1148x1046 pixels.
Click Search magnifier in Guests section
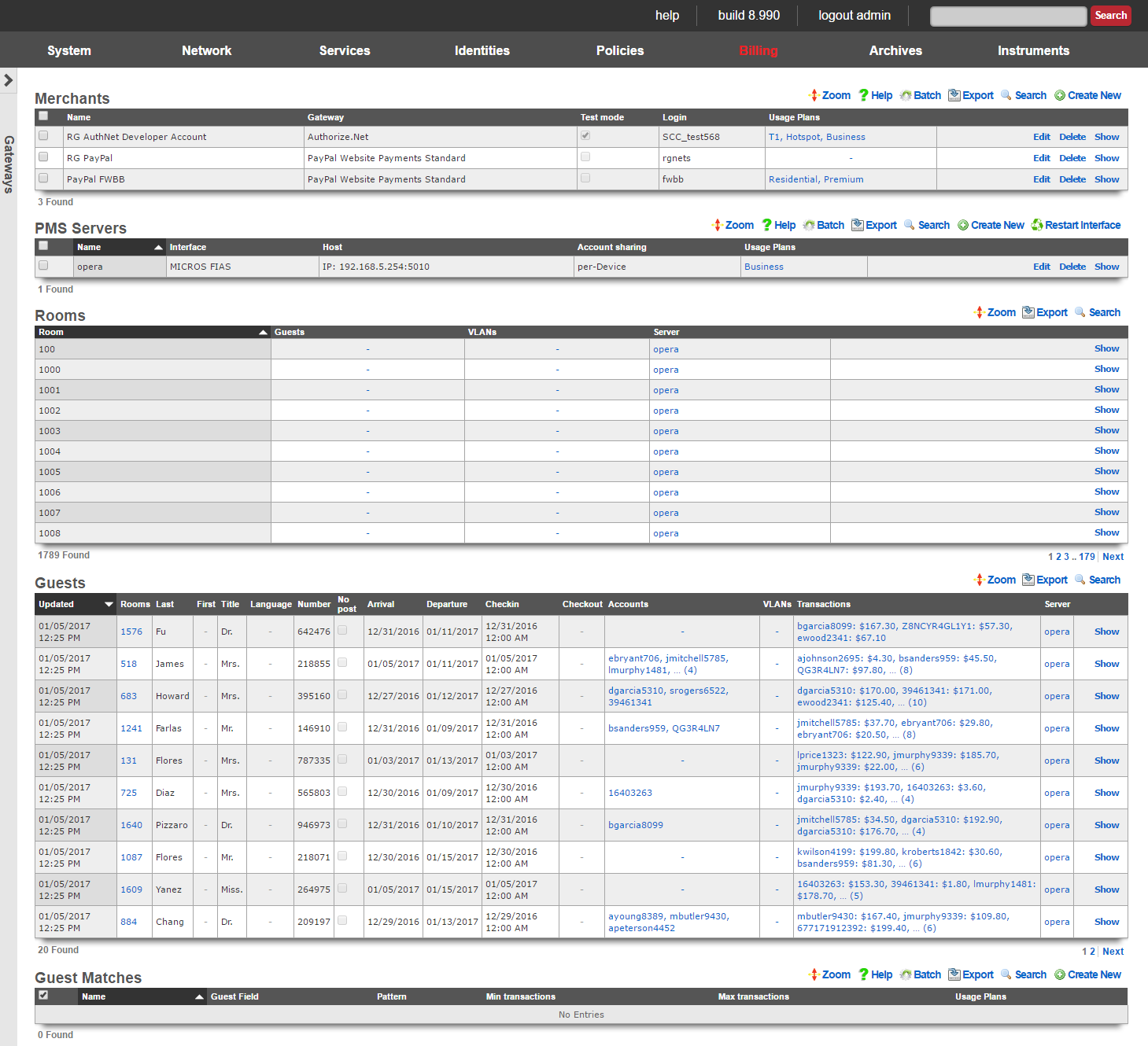coord(1080,580)
